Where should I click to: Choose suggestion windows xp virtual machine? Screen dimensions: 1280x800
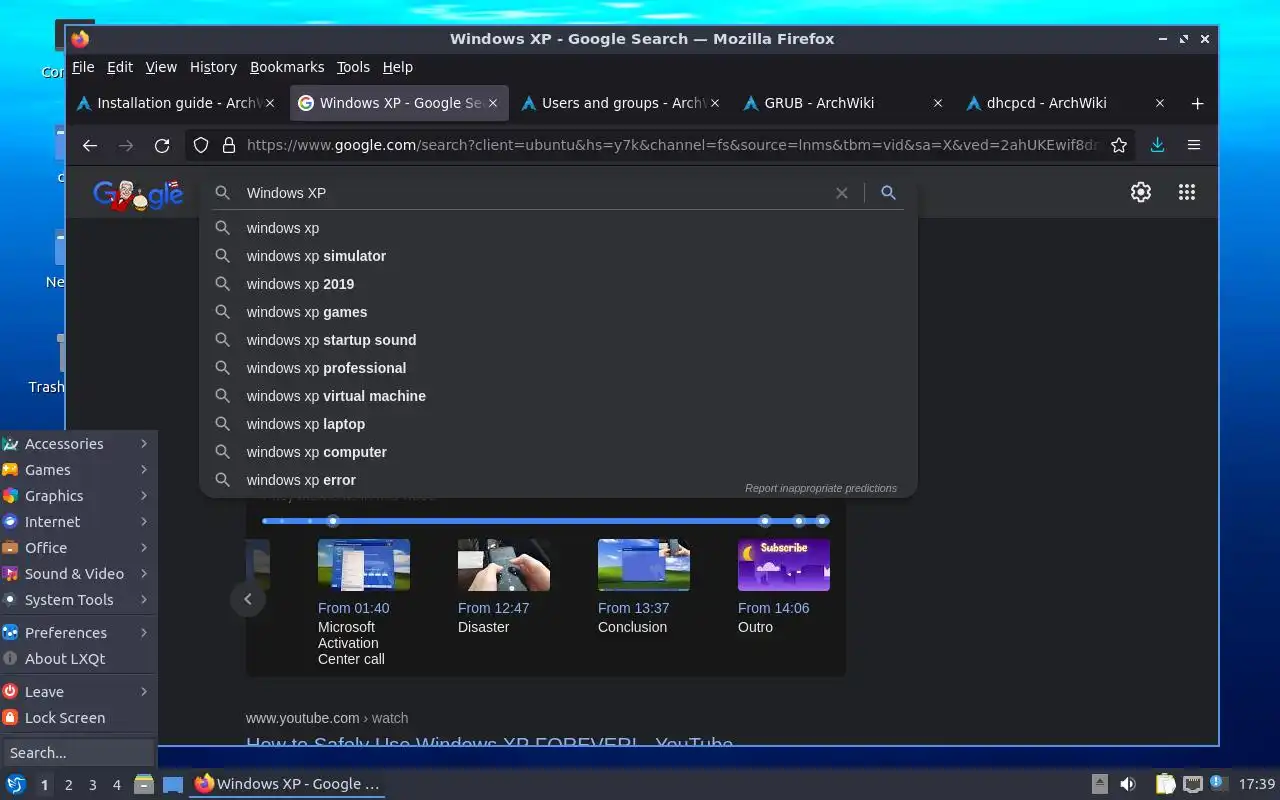coord(558,396)
